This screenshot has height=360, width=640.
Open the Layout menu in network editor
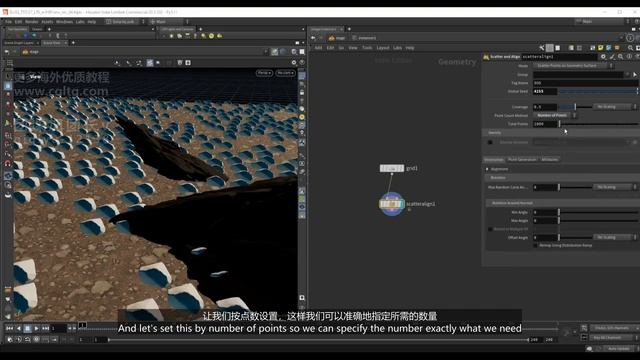tap(382, 48)
